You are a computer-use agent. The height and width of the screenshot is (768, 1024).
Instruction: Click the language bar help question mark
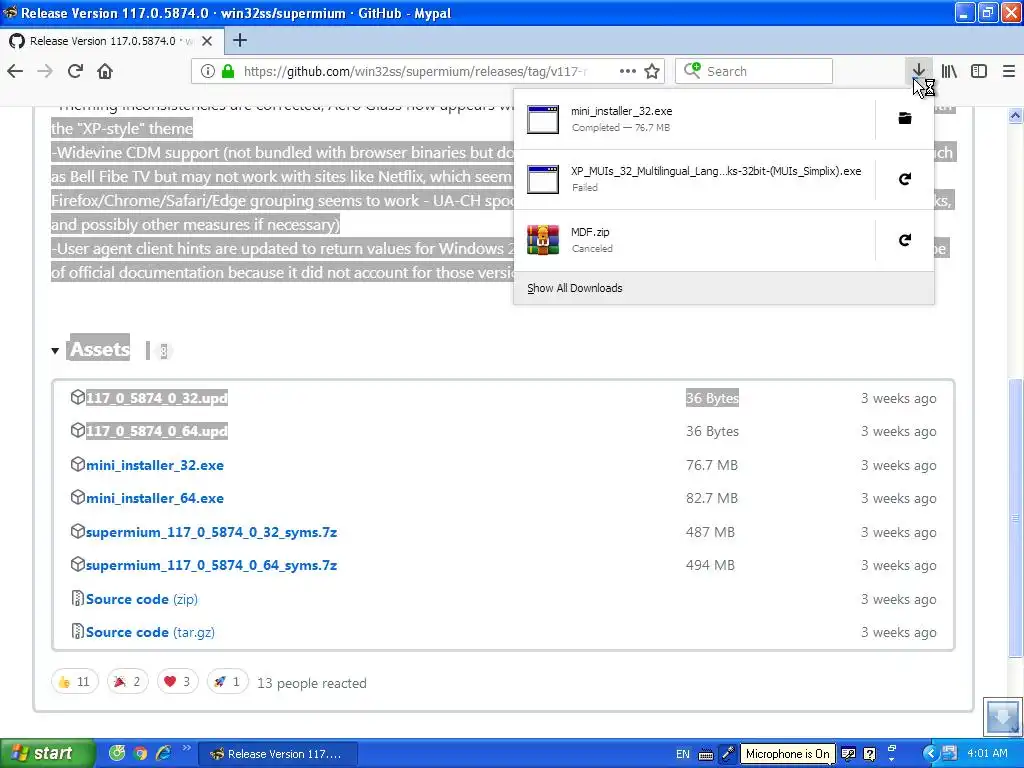pyautogui.click(x=869, y=754)
